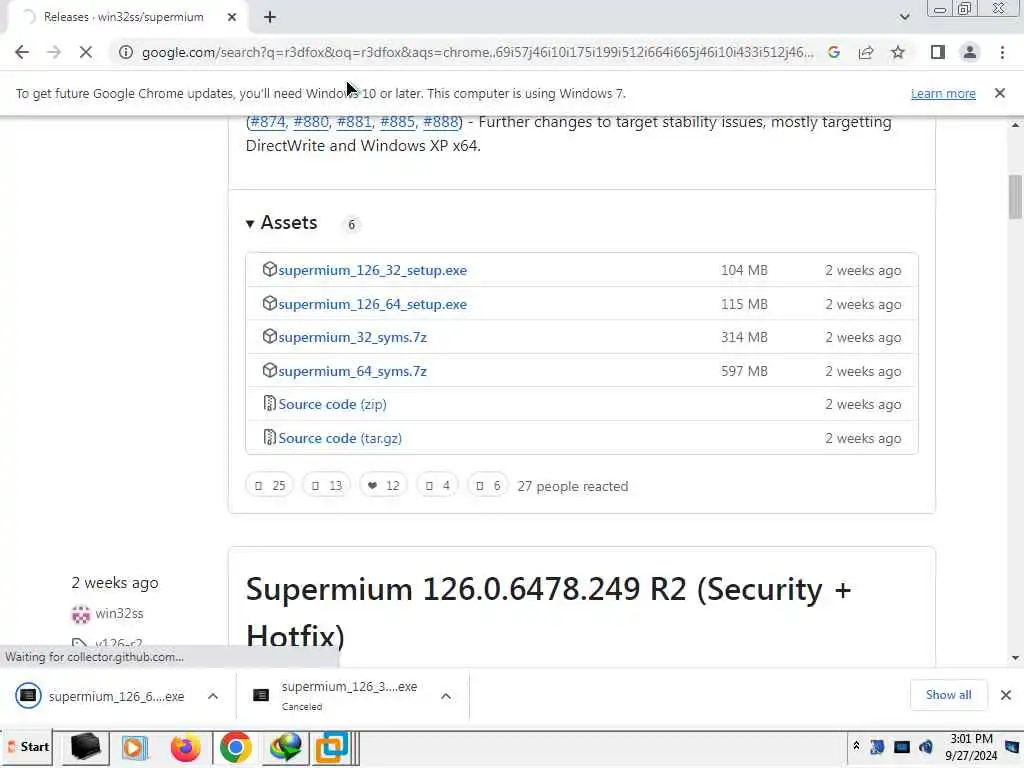Click zip file icon beside Source code (zip)
Viewport: 1024px width, 768px height.
click(x=269, y=404)
